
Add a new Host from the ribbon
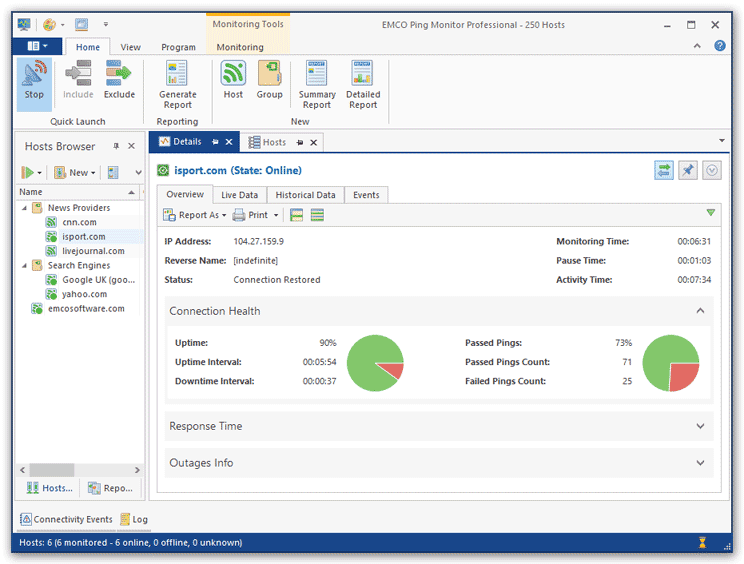[233, 80]
